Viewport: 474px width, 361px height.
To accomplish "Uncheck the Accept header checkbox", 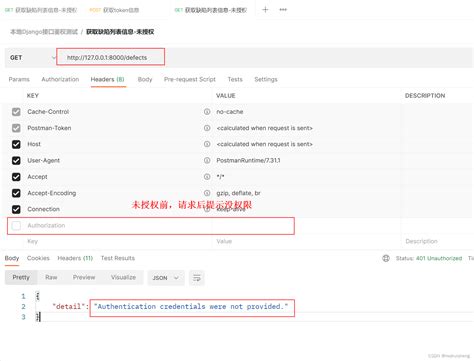I will coord(16,177).
